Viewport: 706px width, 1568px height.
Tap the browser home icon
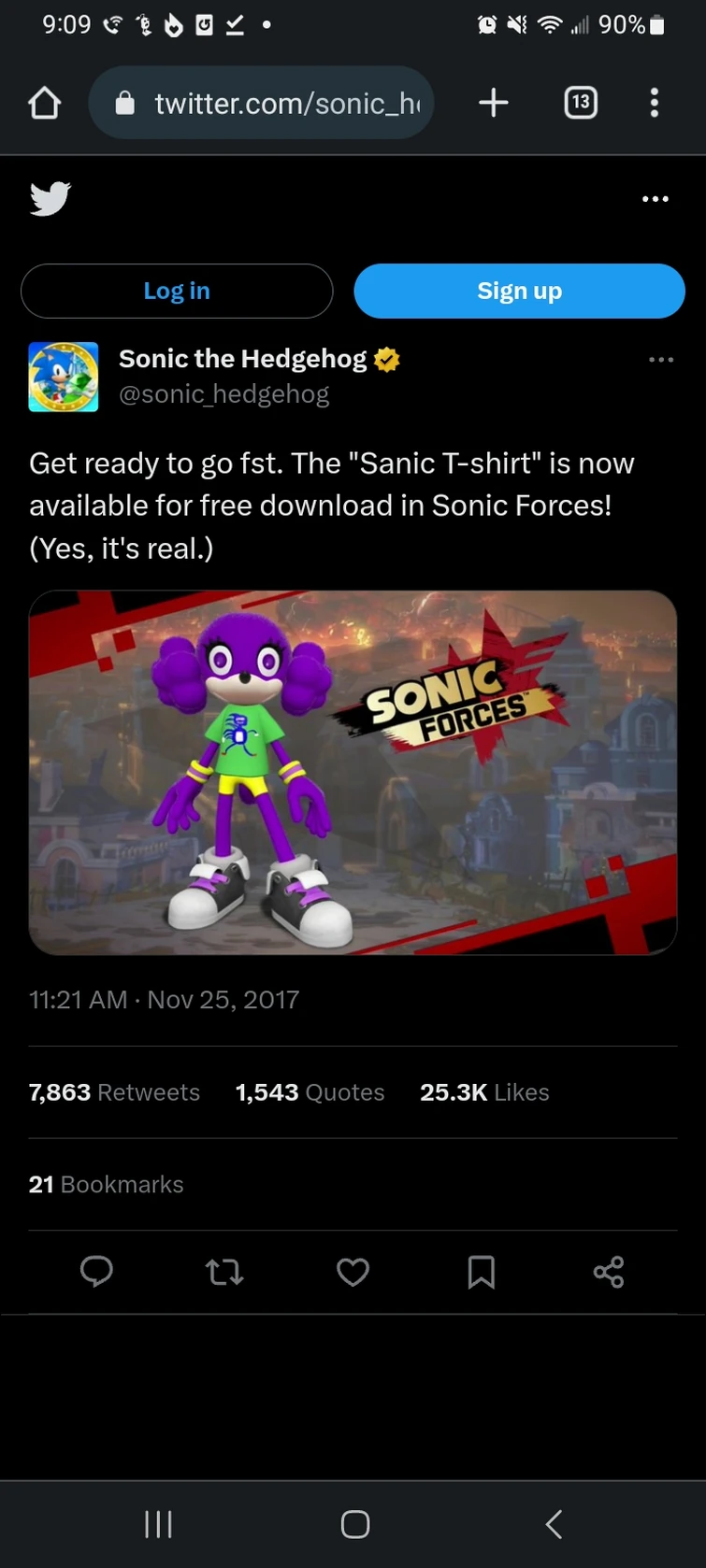click(x=45, y=103)
